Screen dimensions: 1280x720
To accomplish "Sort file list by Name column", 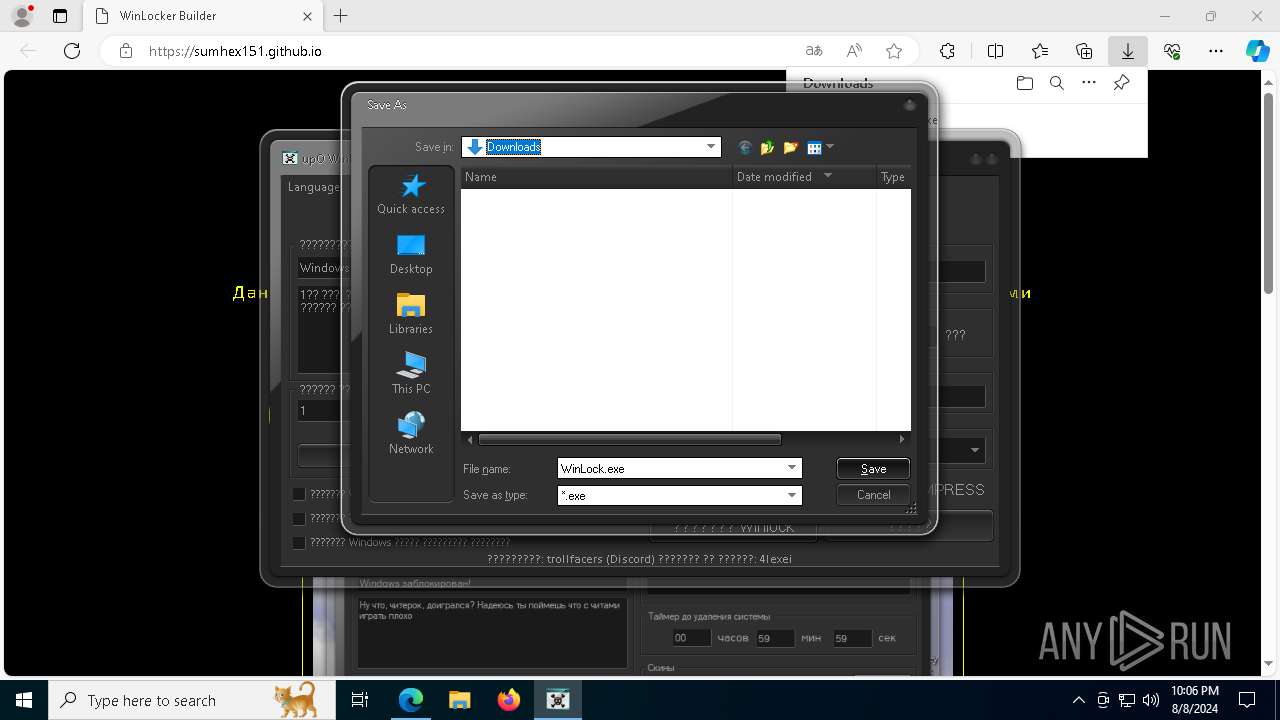I will (x=596, y=177).
